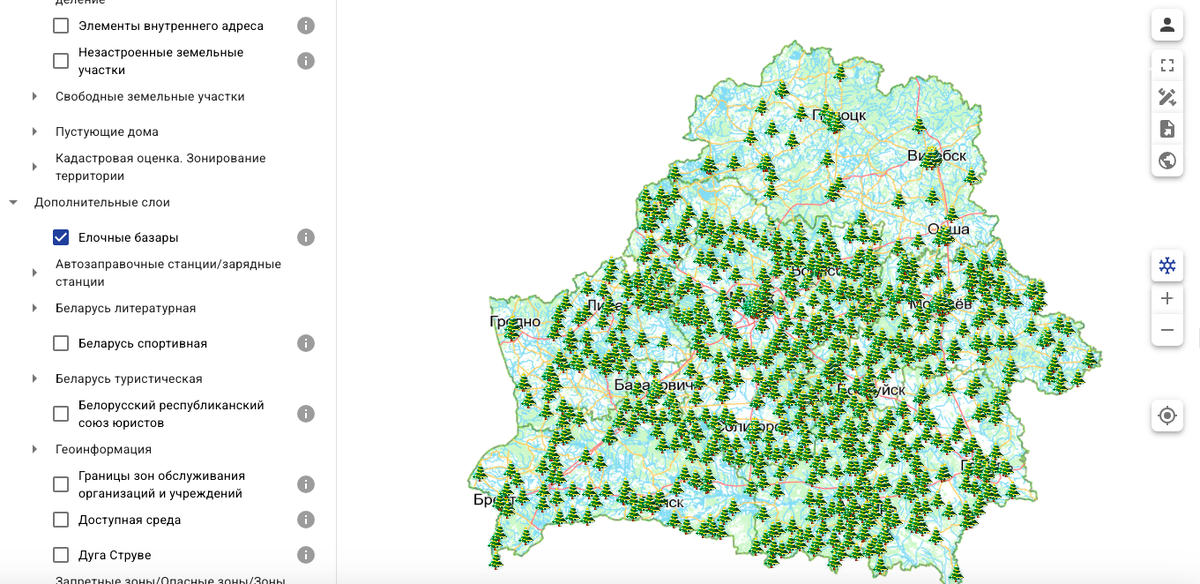Screen dimensions: 1200x584
Task: Enable Незастроенные земельные участки checkbox
Action: click(61, 61)
